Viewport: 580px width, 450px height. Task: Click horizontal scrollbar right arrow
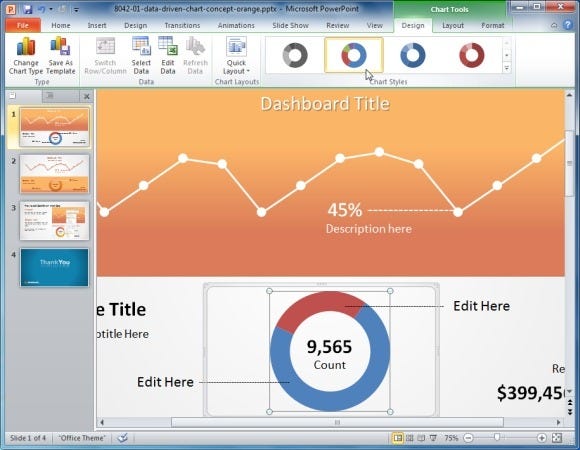558,422
